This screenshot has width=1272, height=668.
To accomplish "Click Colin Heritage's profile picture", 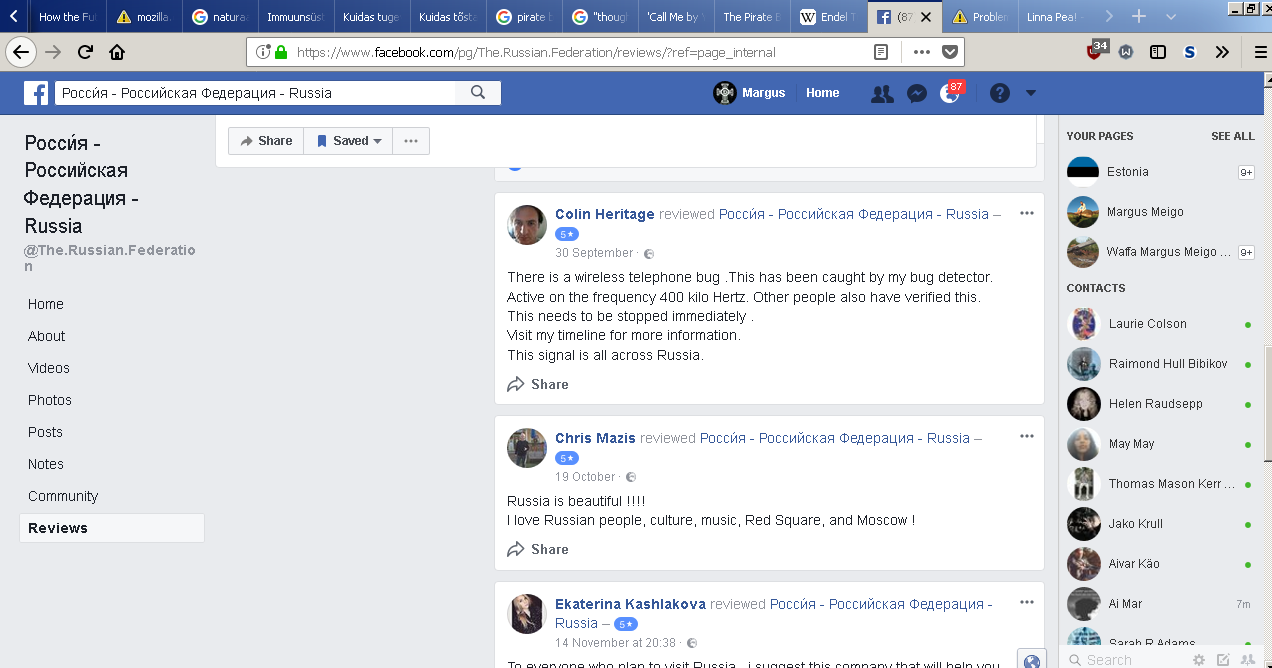I will (526, 225).
